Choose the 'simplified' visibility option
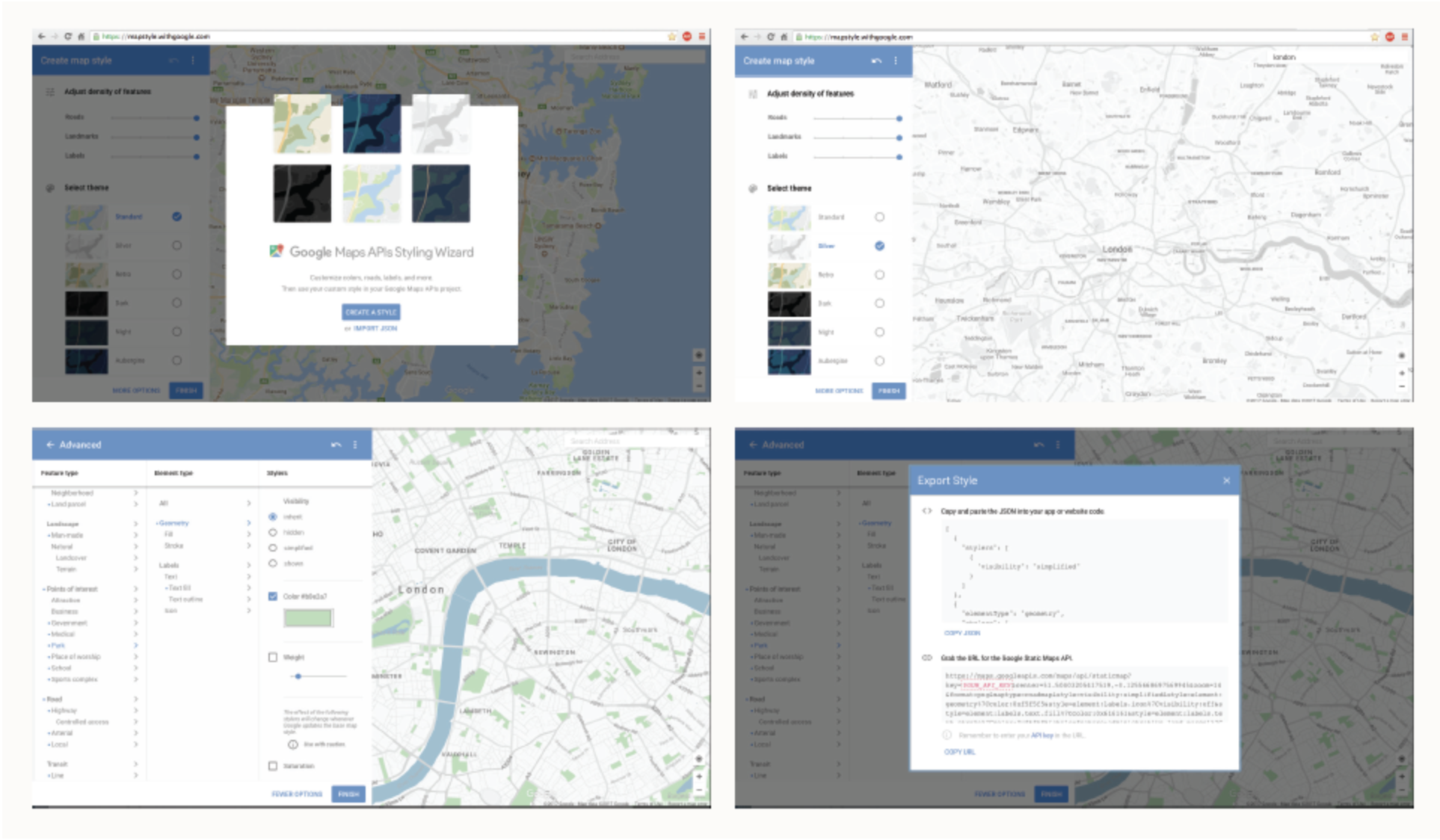This screenshot has height=840, width=1440. pyautogui.click(x=273, y=548)
